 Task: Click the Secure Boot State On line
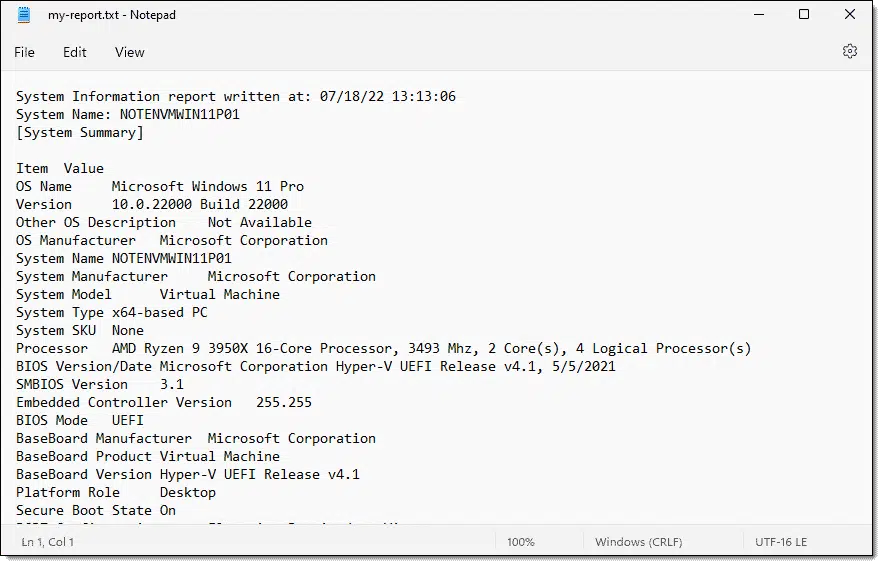[96, 511]
